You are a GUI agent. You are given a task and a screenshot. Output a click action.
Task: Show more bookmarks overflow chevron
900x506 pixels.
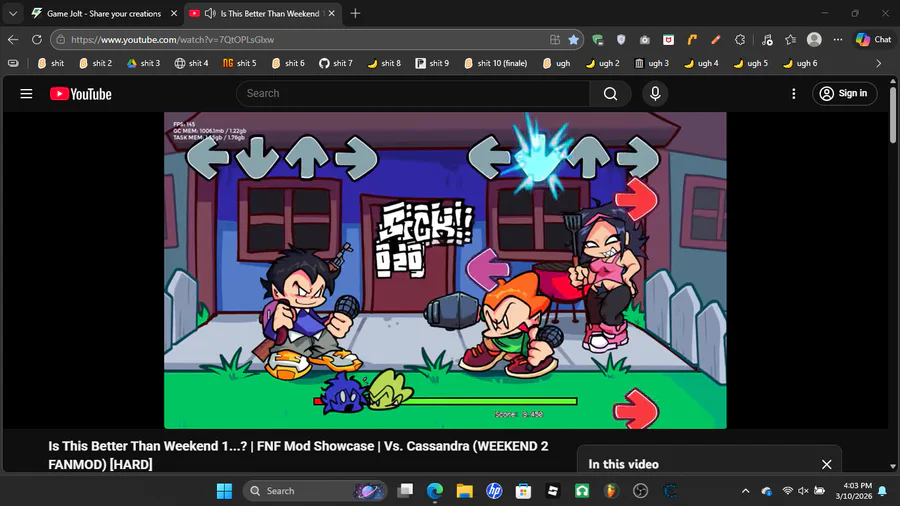pyautogui.click(x=879, y=63)
